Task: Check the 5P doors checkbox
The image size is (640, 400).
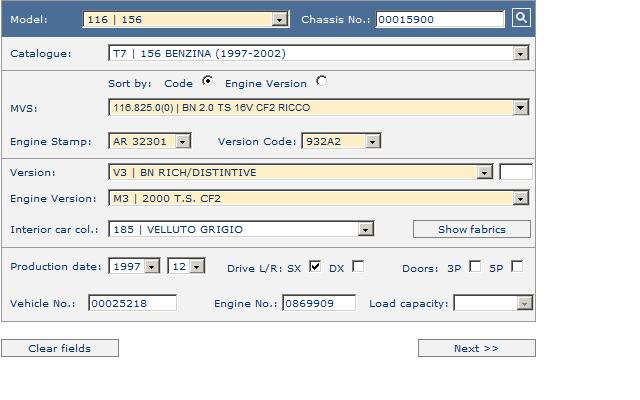Action: tap(517, 267)
